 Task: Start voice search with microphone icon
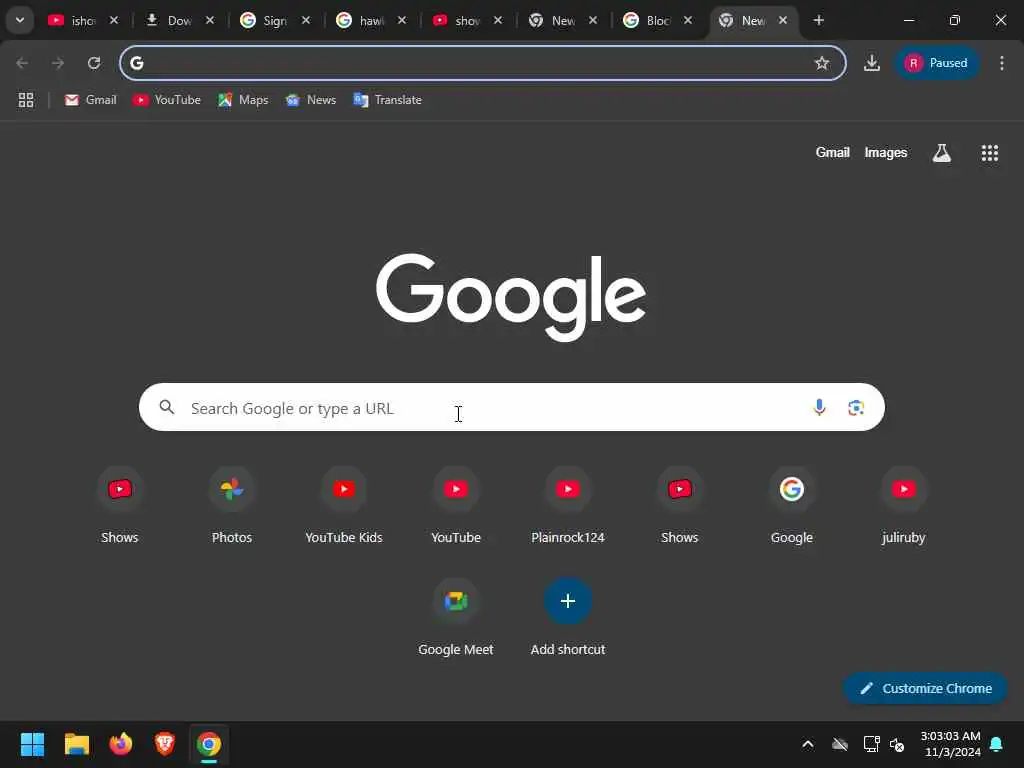(x=819, y=408)
